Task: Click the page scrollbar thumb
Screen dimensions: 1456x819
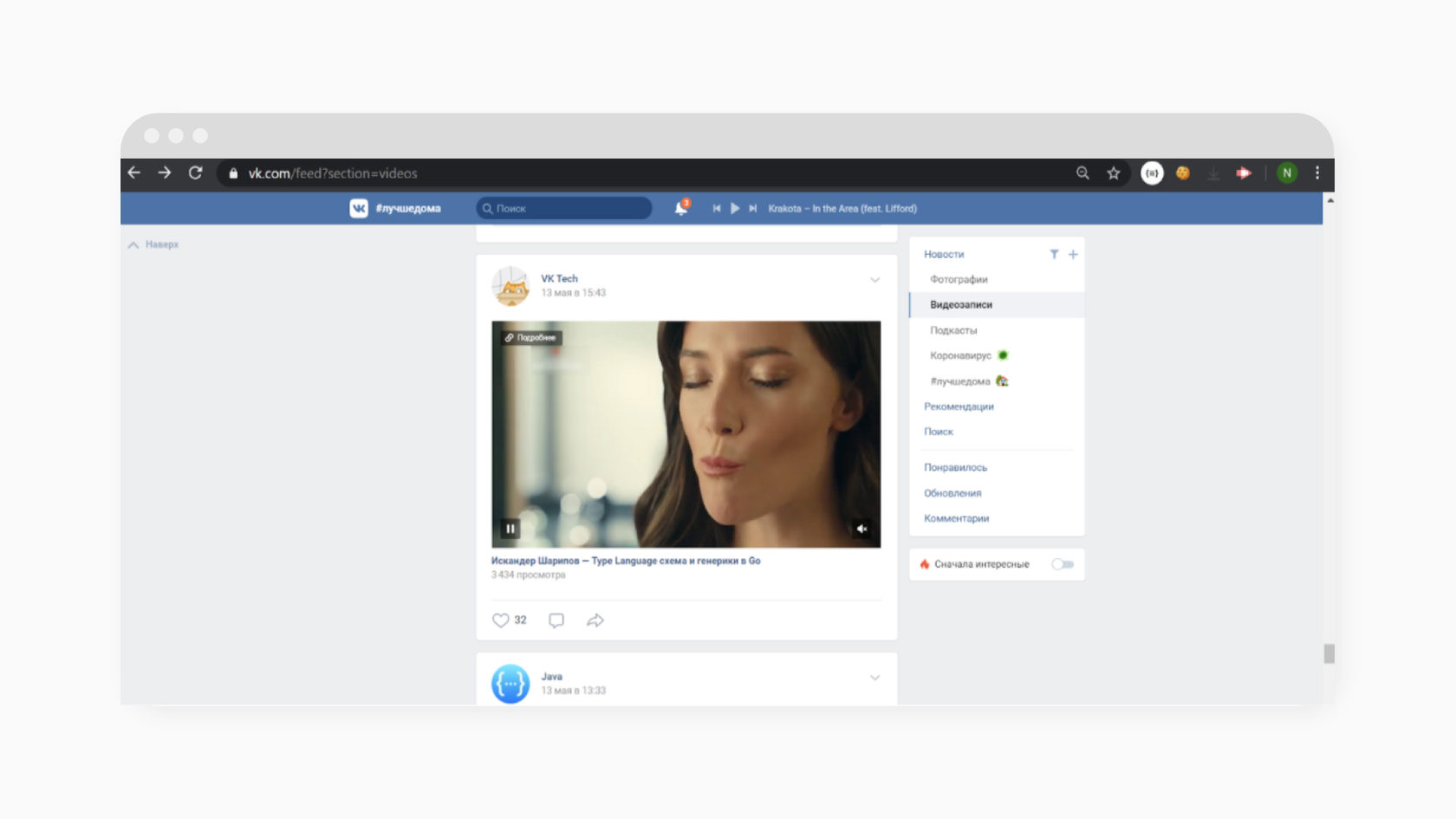Action: pyautogui.click(x=1329, y=653)
